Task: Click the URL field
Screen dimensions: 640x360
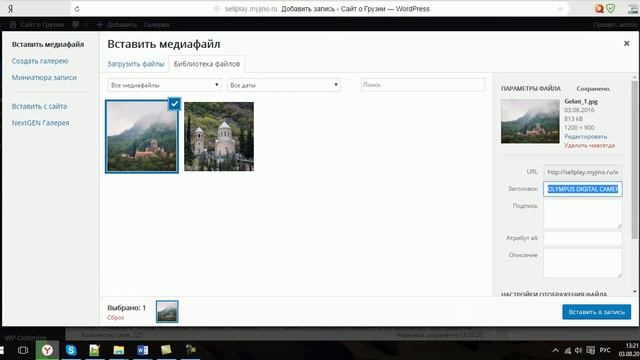Action: pos(582,172)
